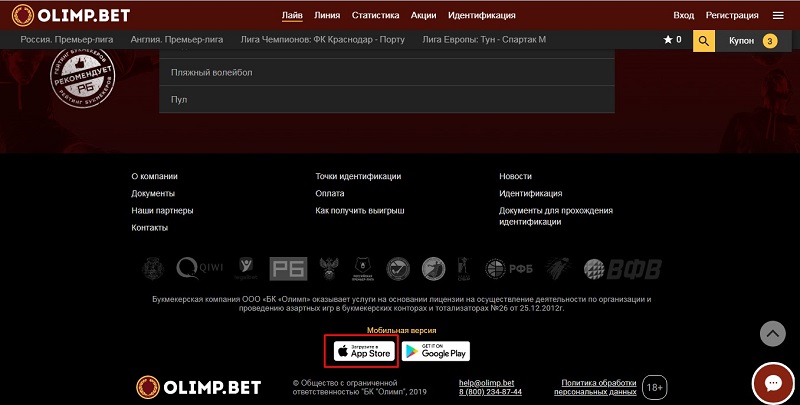This screenshot has height=405, width=800.
Task: Click the ВФВ volleyball federation logo
Action: point(622,269)
